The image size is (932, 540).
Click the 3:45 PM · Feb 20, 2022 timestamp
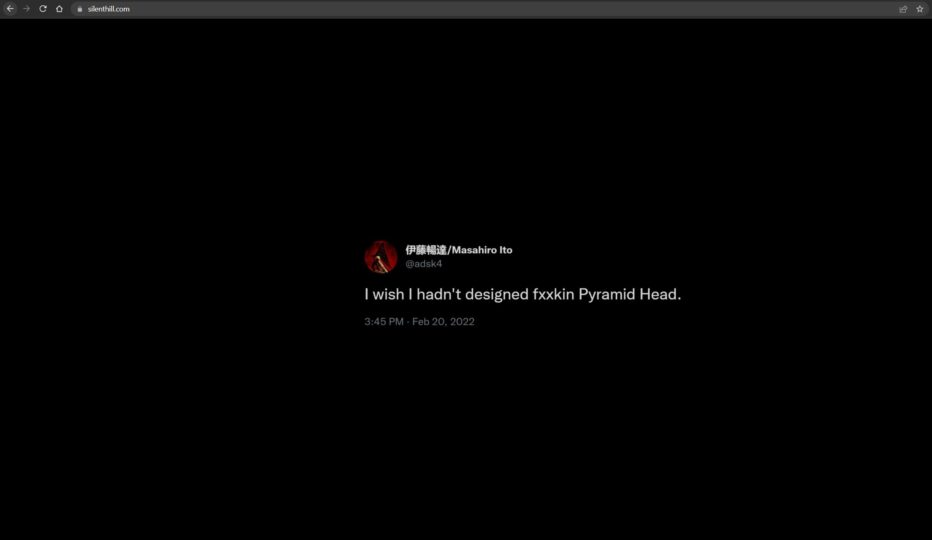(419, 321)
